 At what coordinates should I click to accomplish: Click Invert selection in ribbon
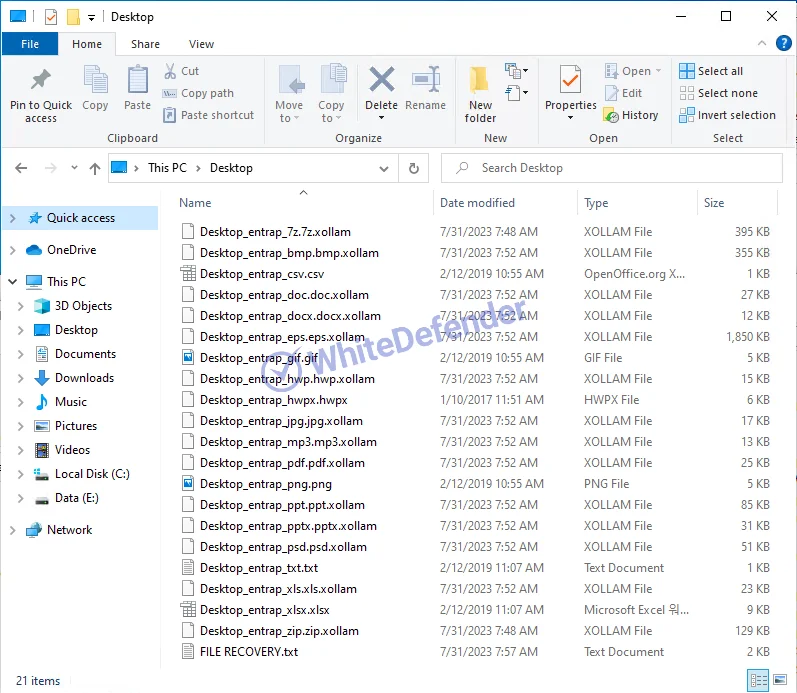727,115
